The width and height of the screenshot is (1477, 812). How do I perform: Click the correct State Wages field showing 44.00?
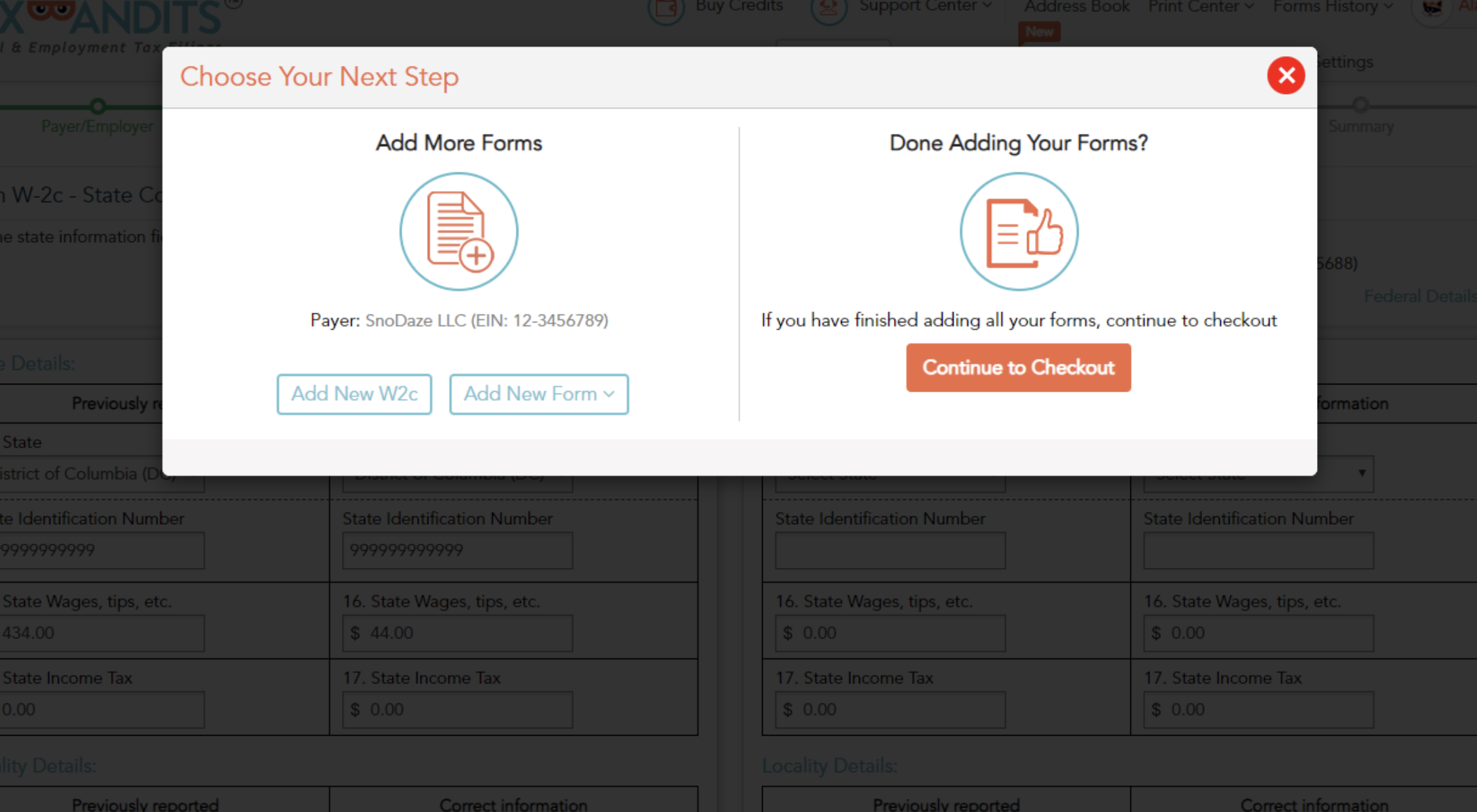(x=457, y=632)
